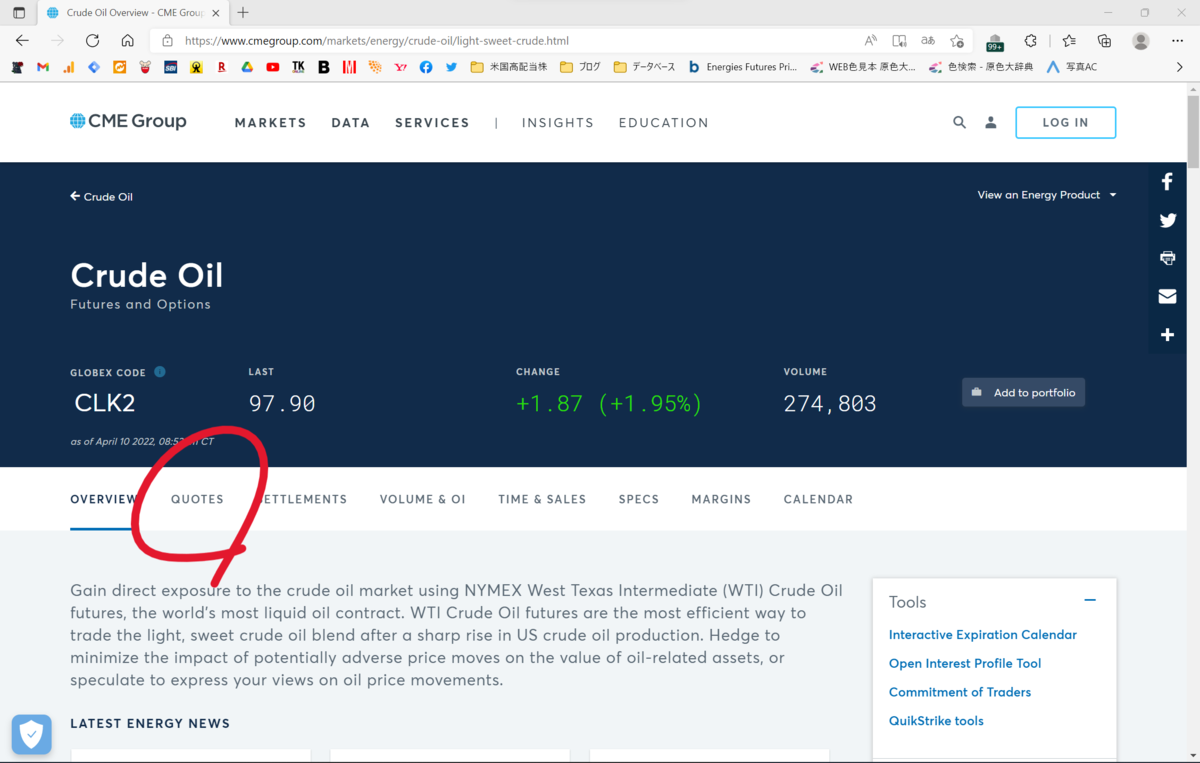Viewport: 1200px width, 763px height.
Task: Switch to the QUOTES tab
Action: 197,499
